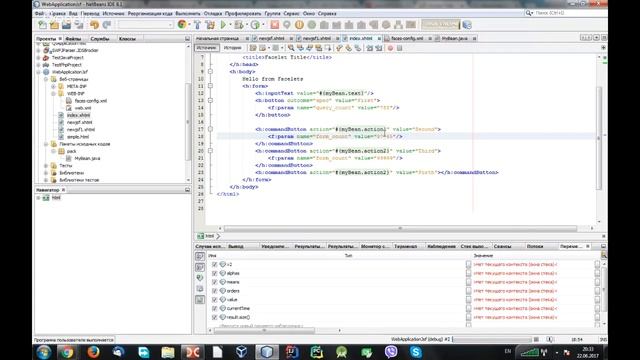
Task: Select faces-config.xml in the project tree
Action: click(x=91, y=101)
